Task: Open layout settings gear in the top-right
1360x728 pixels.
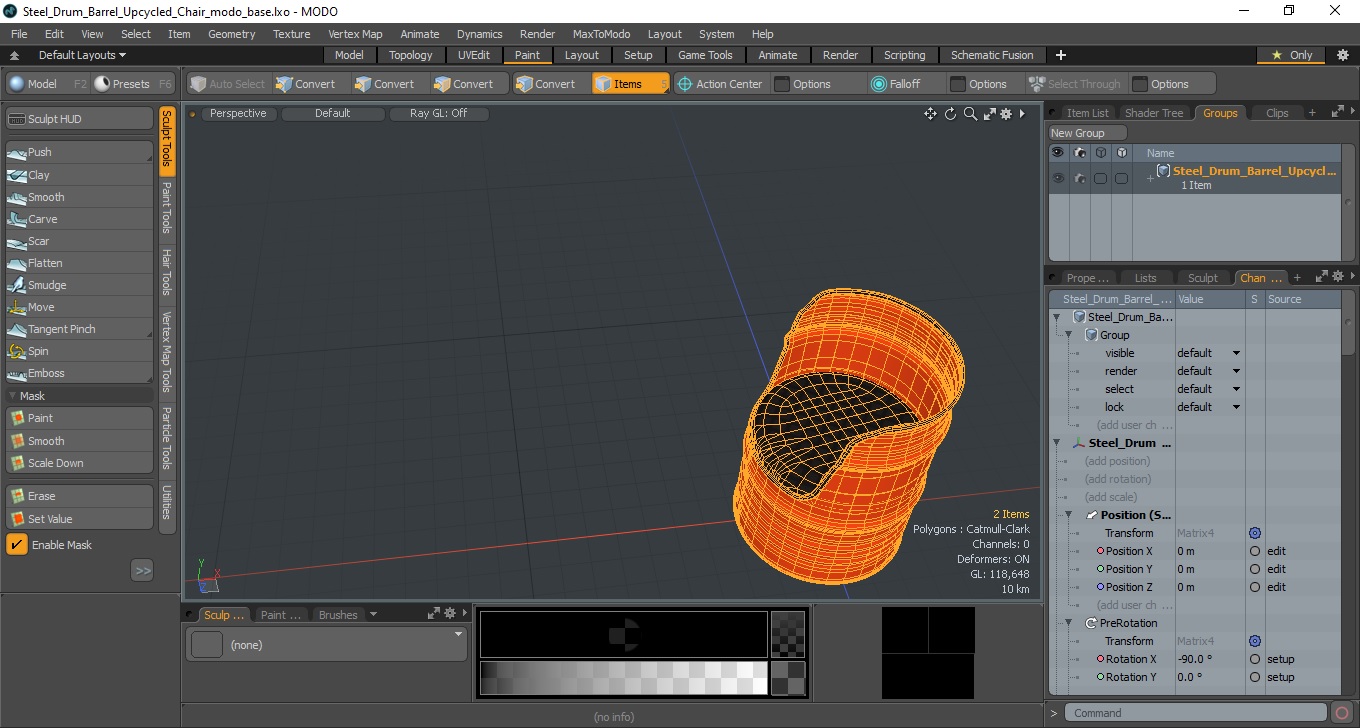Action: coord(1342,55)
